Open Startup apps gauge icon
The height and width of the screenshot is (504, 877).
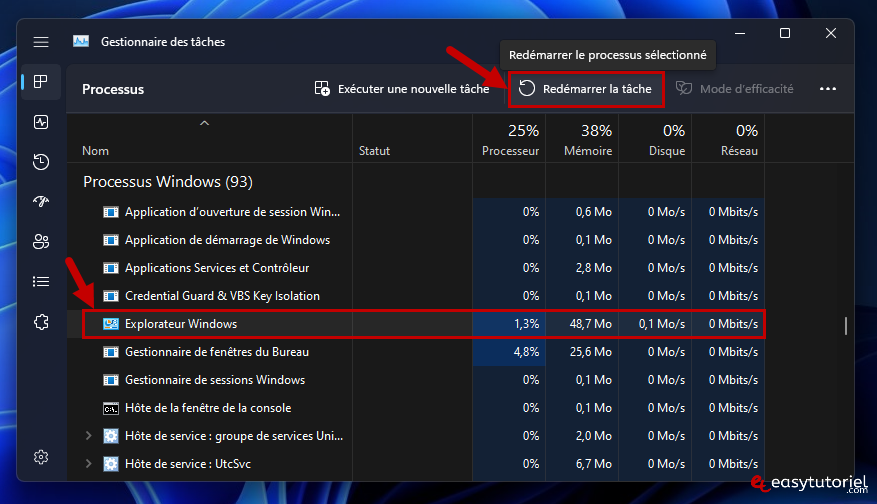pyautogui.click(x=41, y=201)
